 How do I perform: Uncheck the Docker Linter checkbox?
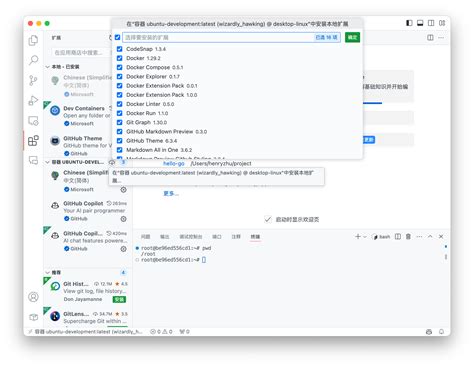click(x=119, y=104)
